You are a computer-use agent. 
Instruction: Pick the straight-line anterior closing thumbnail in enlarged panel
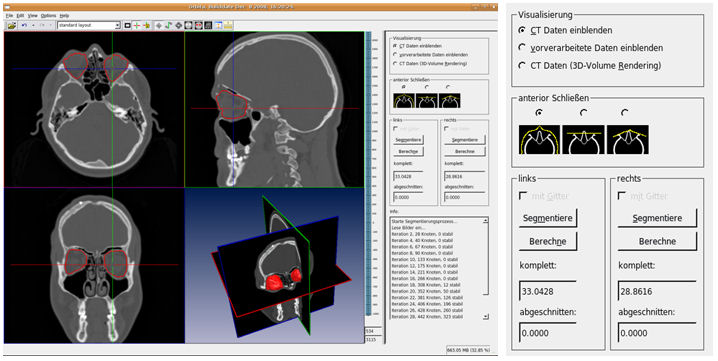click(583, 139)
